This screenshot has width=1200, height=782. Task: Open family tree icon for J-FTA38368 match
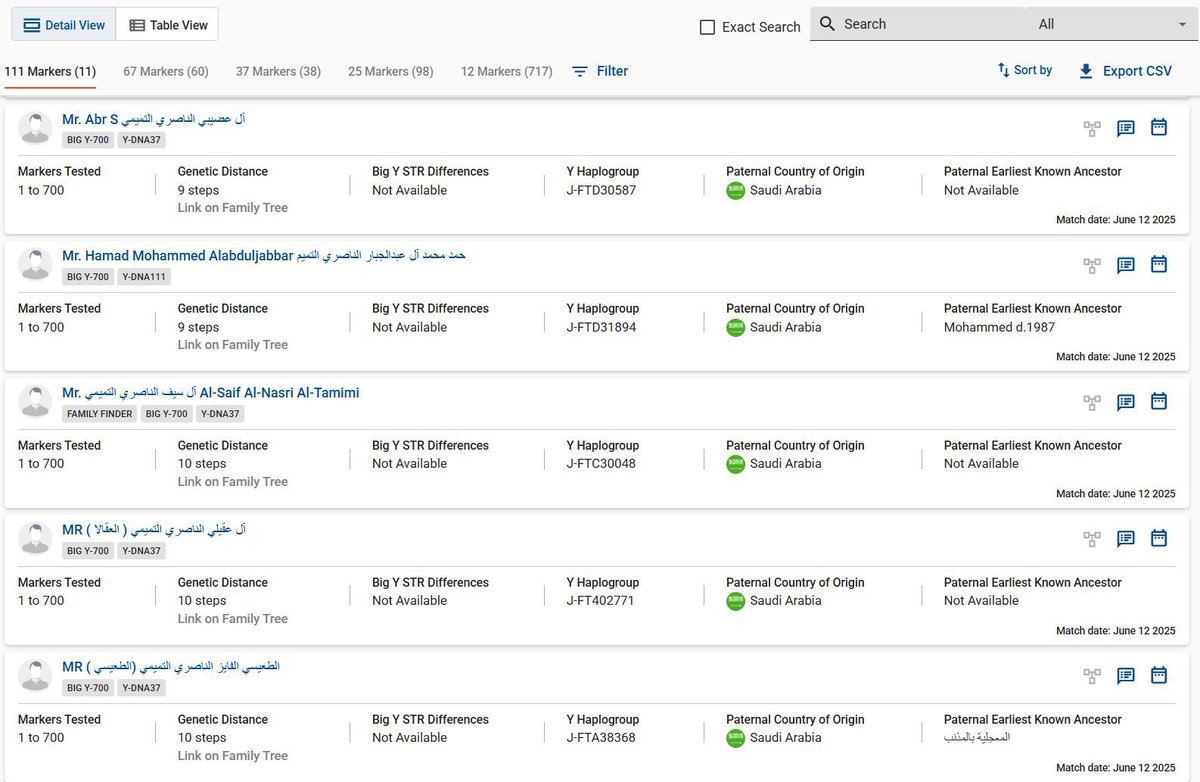(x=1092, y=676)
